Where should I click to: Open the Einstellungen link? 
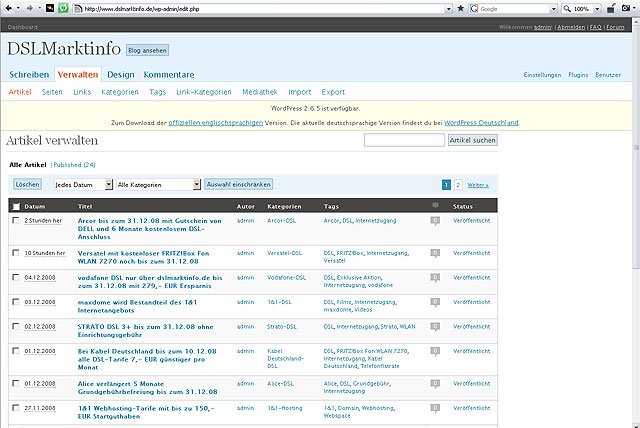click(x=542, y=75)
